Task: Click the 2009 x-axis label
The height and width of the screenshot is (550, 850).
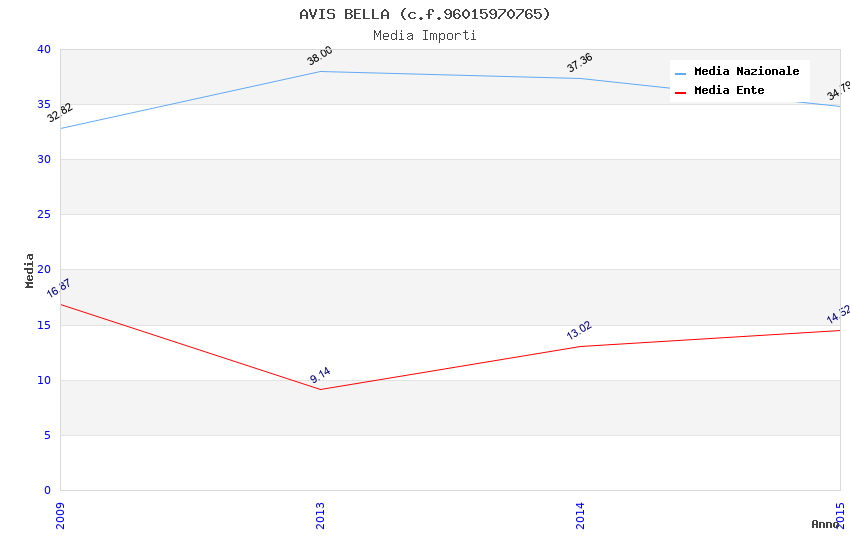Action: coord(60,515)
